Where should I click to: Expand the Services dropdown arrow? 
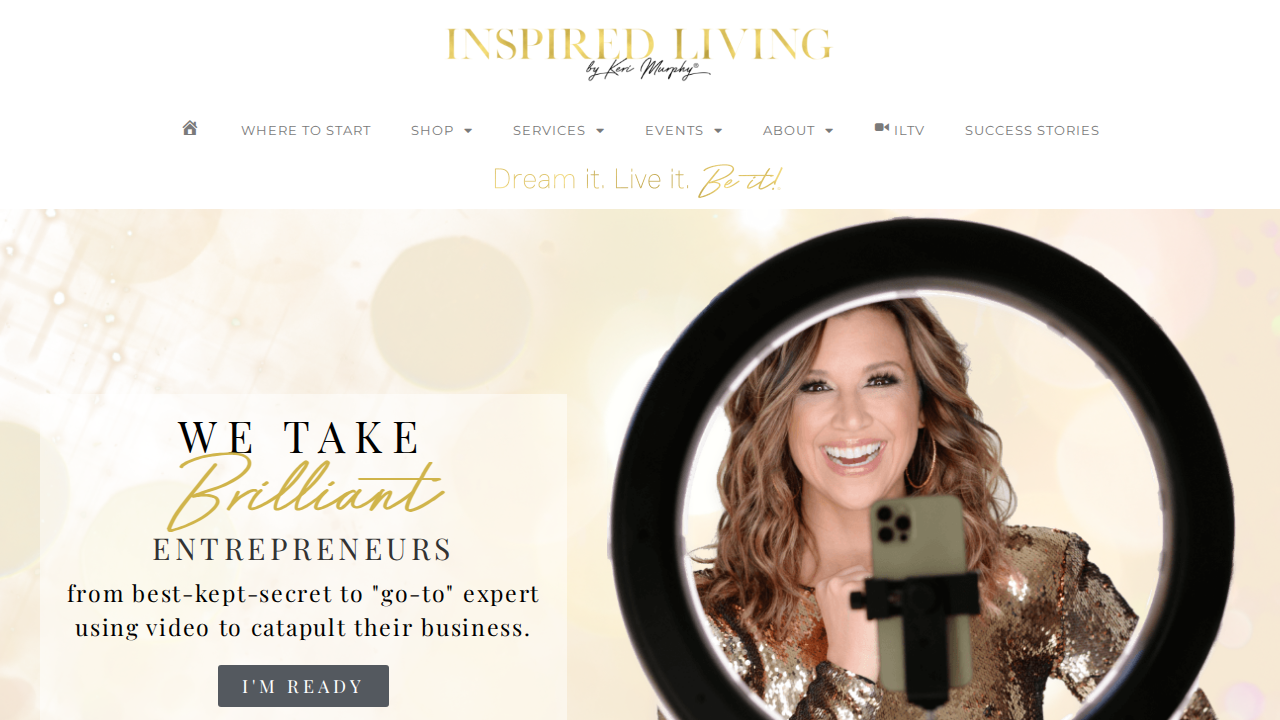tap(600, 131)
